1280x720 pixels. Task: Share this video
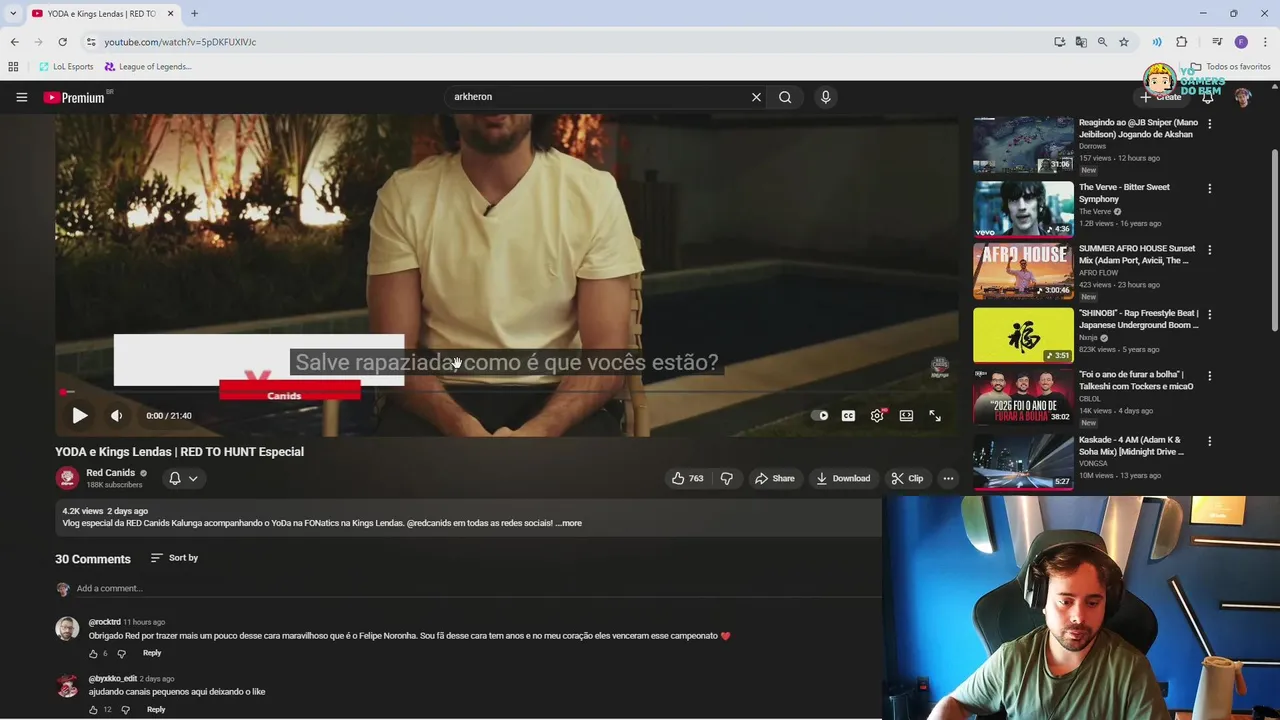pyautogui.click(x=774, y=478)
